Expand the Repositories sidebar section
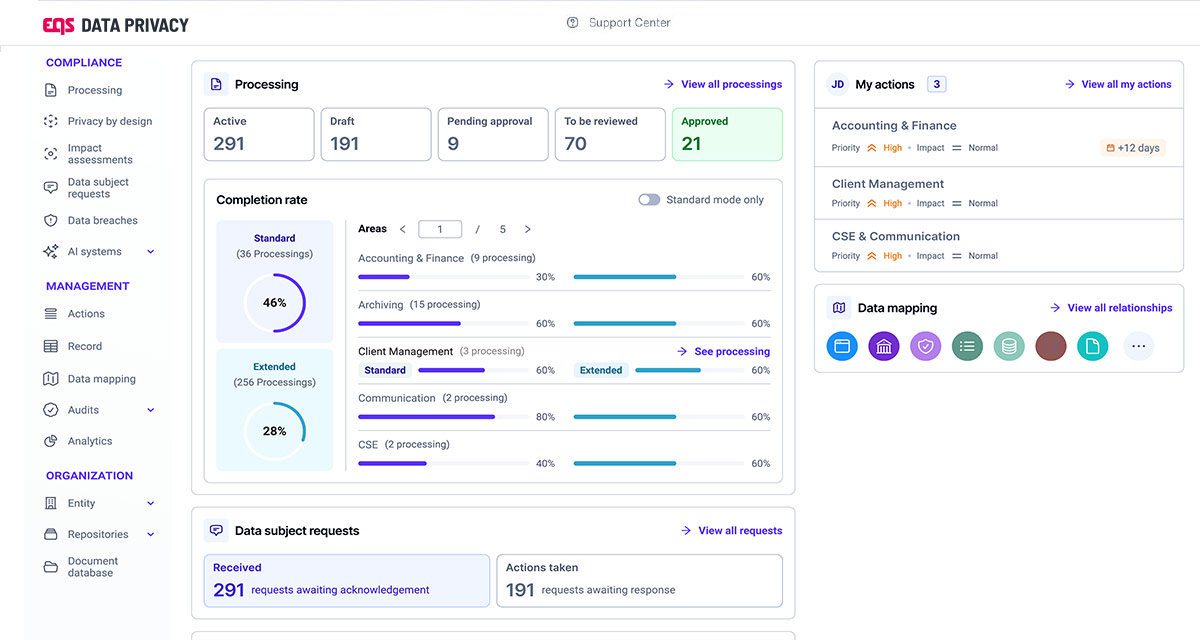 [x=151, y=535]
